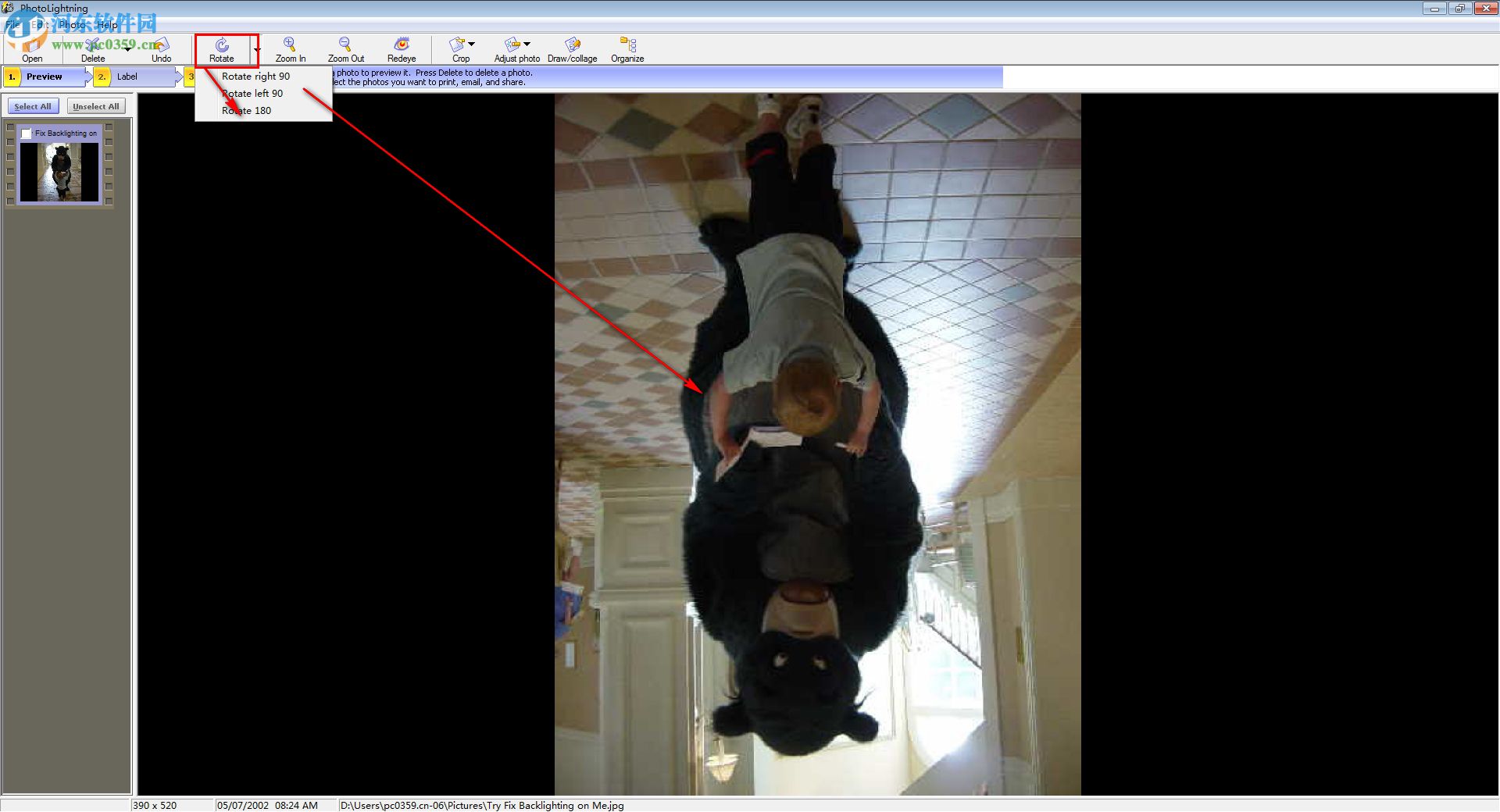
Task: Switch to step 1 Preview tab
Action: (45, 77)
